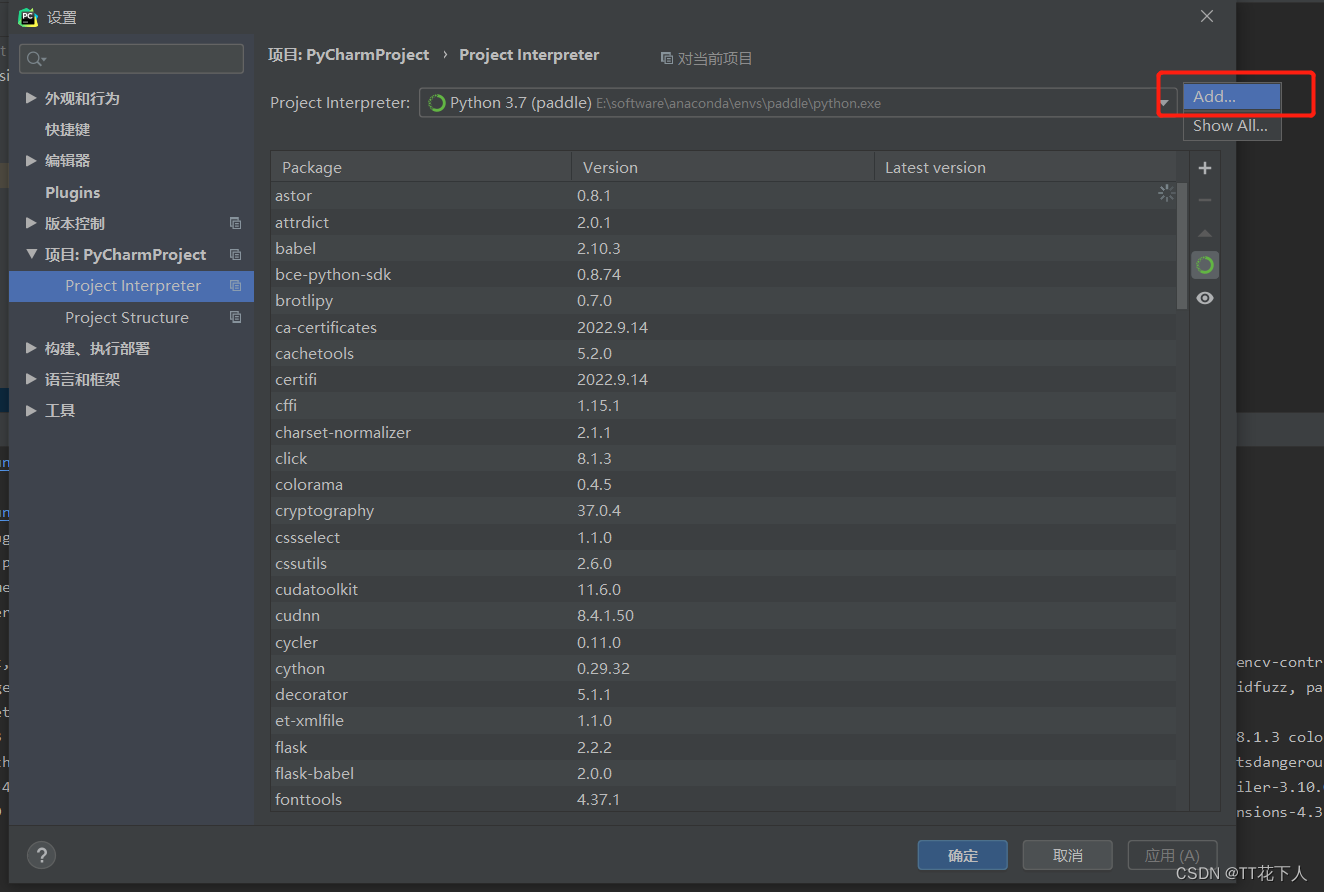Viewport: 1324px width, 892px height.
Task: Select the cffi package row
Action: [723, 405]
